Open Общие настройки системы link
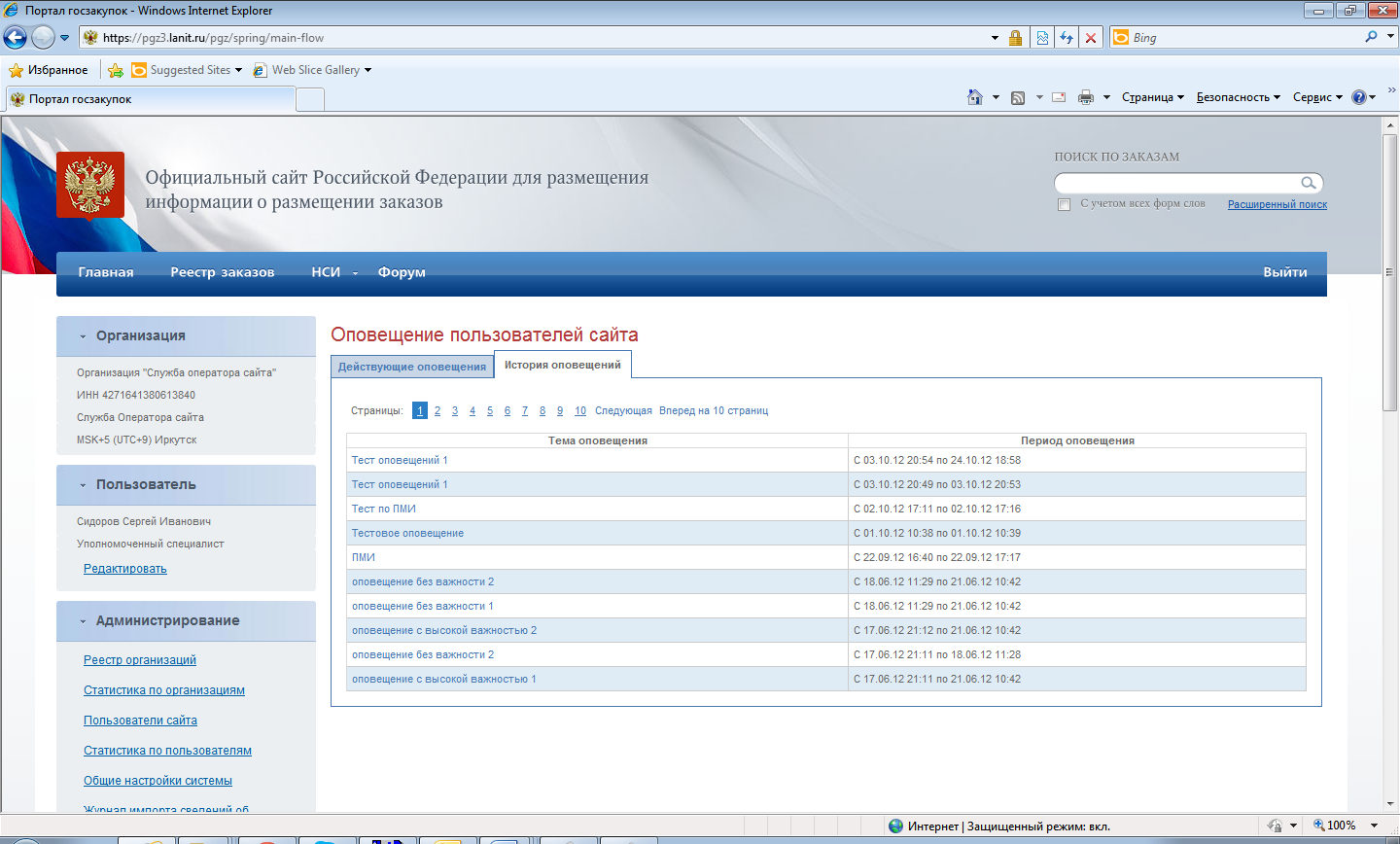The height and width of the screenshot is (844, 1400). (x=157, y=781)
